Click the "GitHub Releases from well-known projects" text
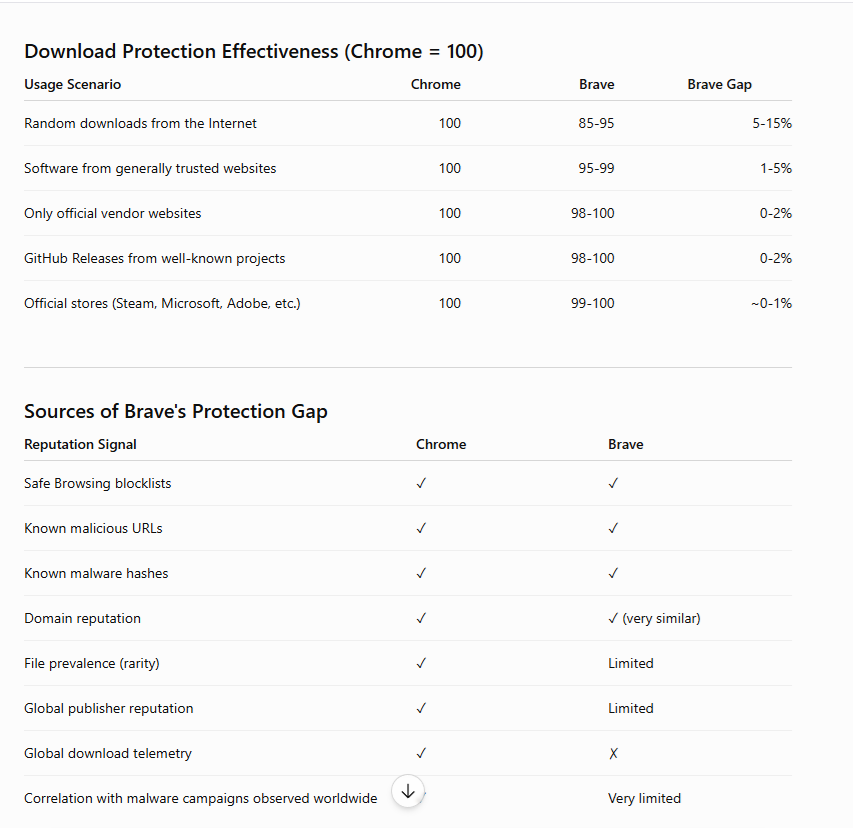Image resolution: width=853 pixels, height=828 pixels. click(x=154, y=258)
